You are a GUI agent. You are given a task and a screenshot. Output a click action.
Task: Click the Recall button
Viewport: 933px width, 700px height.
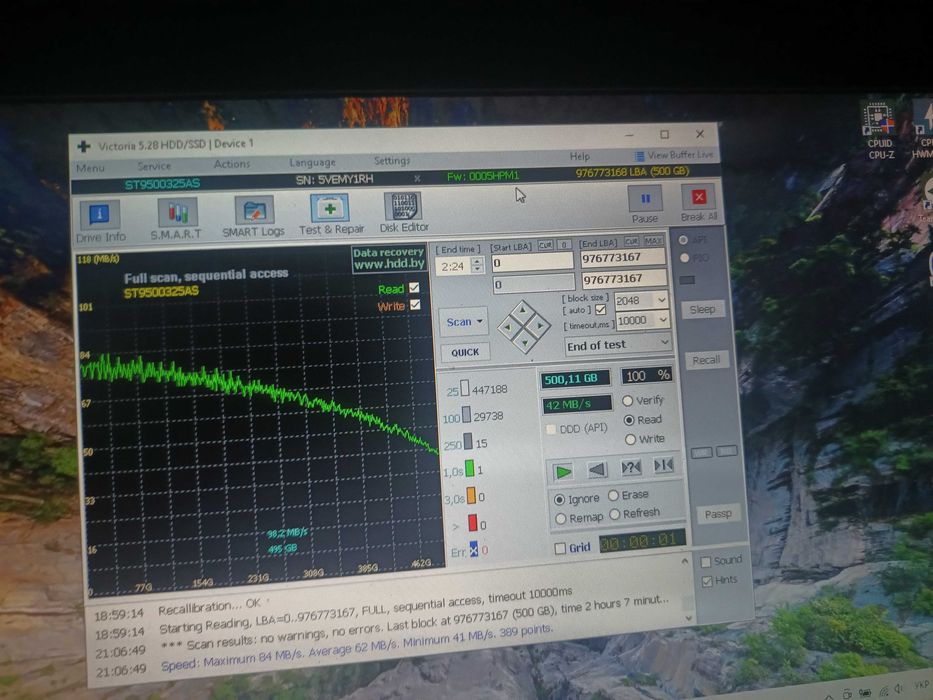click(706, 360)
